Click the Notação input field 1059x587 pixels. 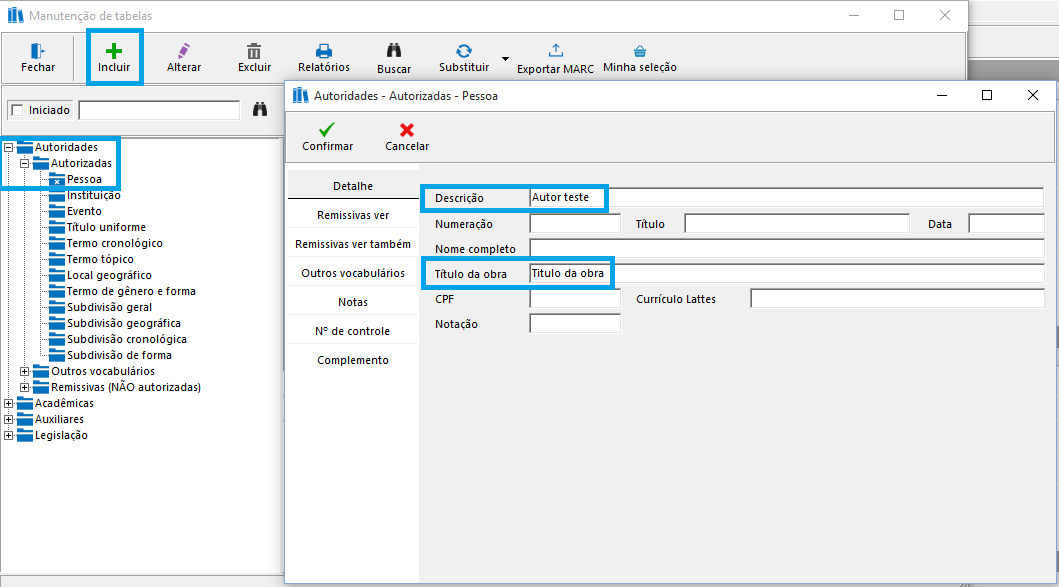tap(575, 324)
